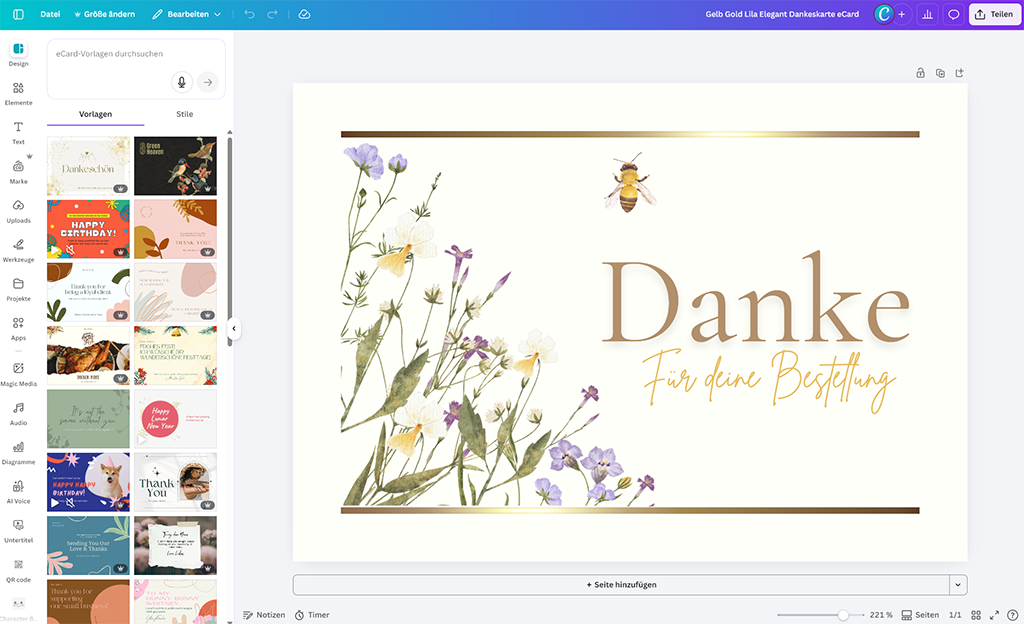The height and width of the screenshot is (624, 1024).
Task: Submit search with arrow button
Action: tap(208, 82)
